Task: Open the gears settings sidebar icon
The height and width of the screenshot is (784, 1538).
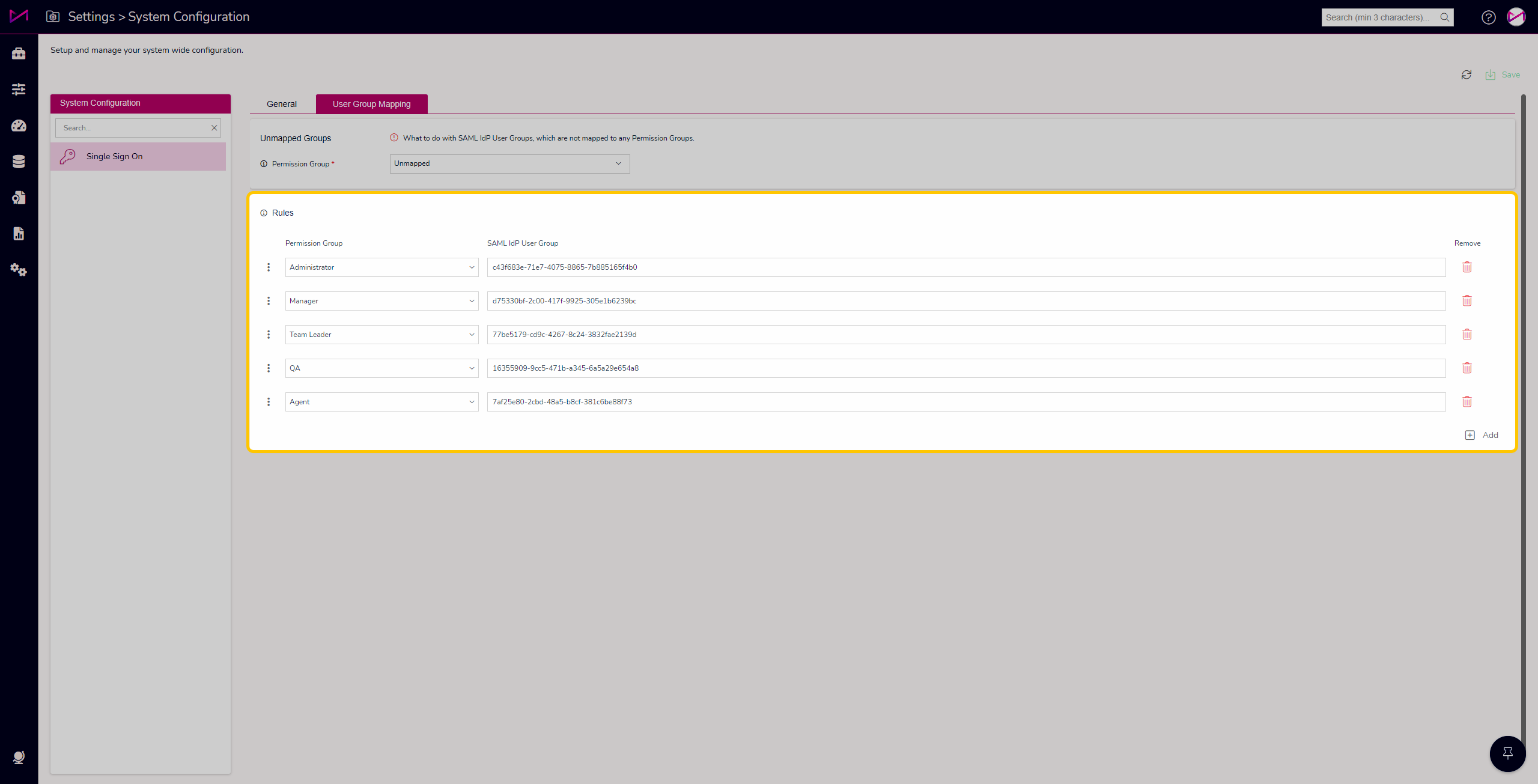Action: (19, 270)
